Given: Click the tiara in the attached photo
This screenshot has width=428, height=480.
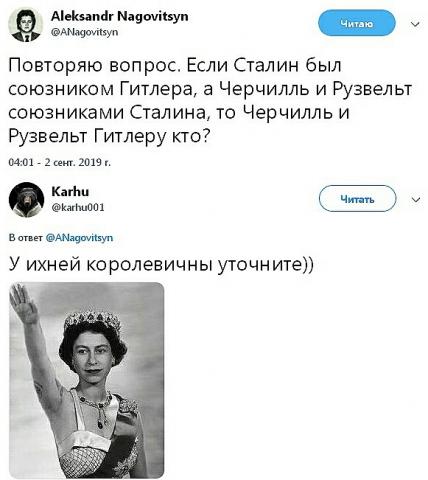Looking at the screenshot, I should point(92,320).
